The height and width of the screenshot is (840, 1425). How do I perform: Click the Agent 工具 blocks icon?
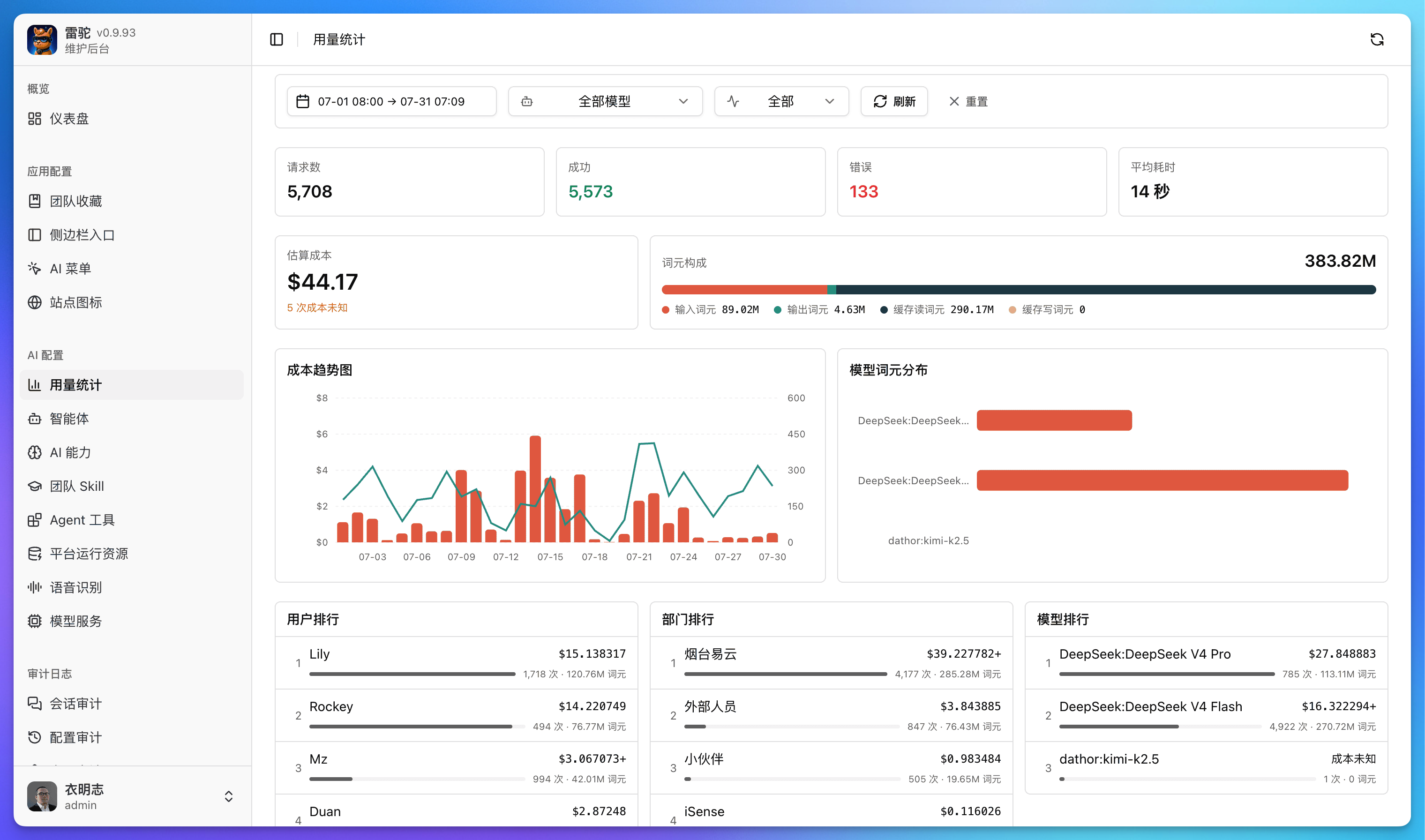tap(35, 520)
